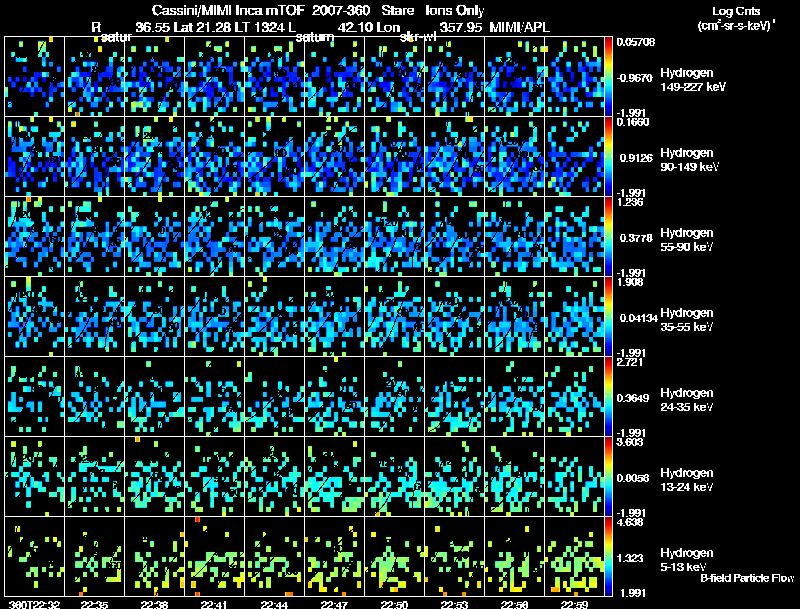Open the Hydrogen 90-149 keV panel at 22:44

pos(274,156)
